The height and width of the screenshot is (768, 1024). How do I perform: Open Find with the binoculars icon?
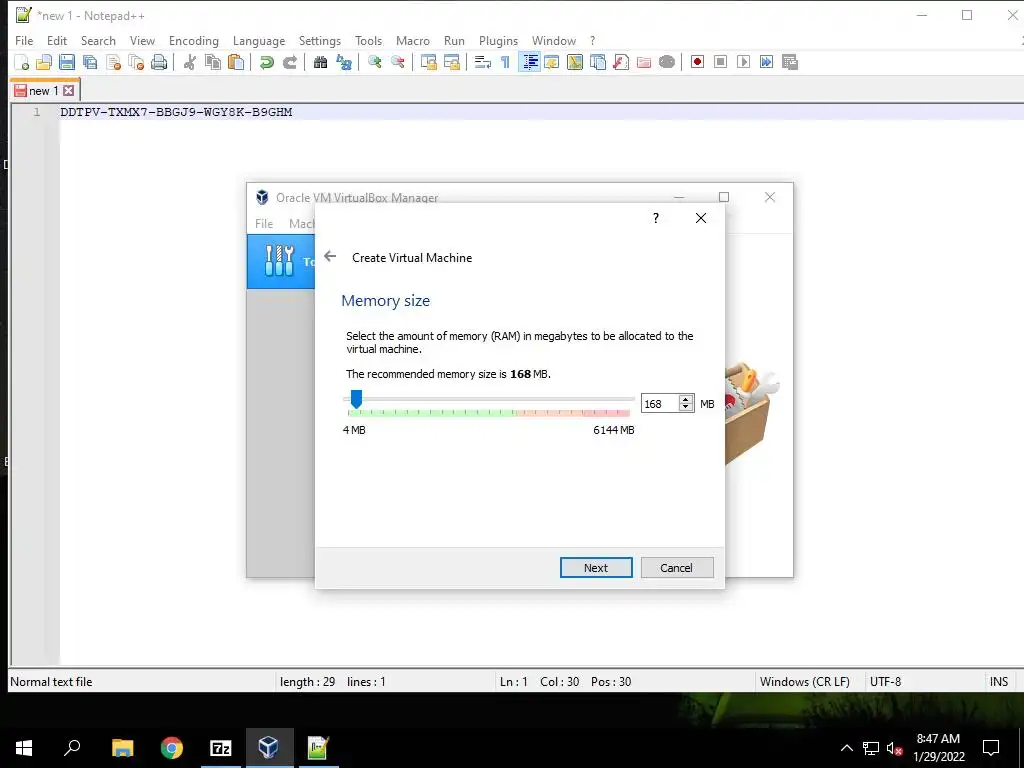[x=321, y=62]
